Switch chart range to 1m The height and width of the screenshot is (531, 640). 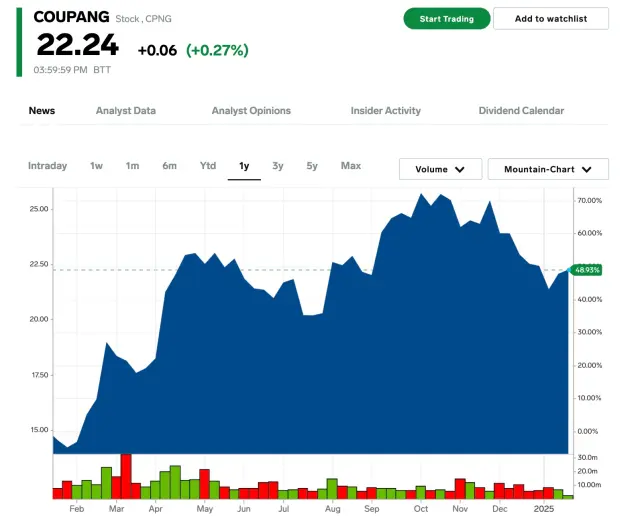(132, 166)
